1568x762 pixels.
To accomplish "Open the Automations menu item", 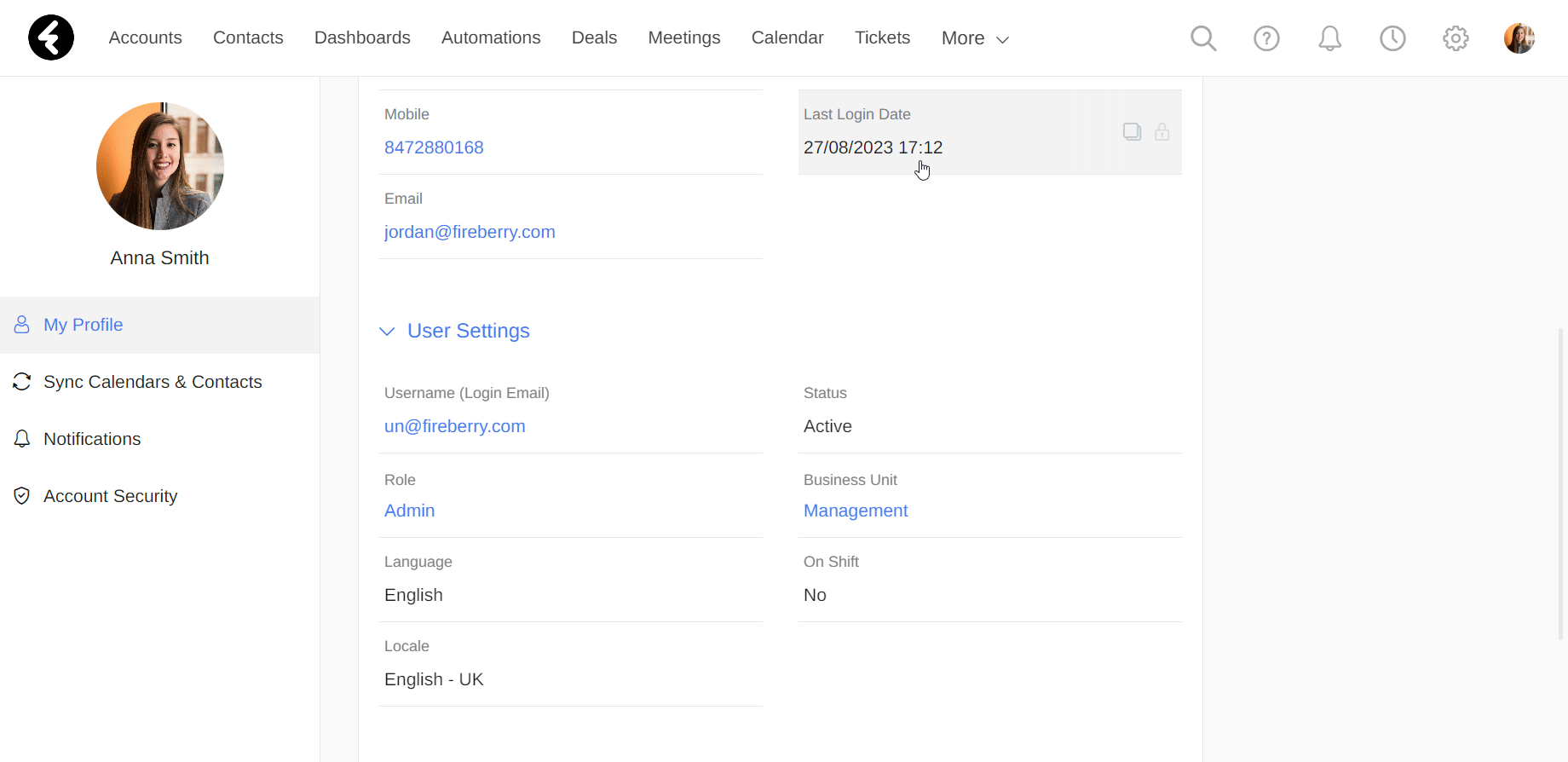I will pyautogui.click(x=491, y=38).
